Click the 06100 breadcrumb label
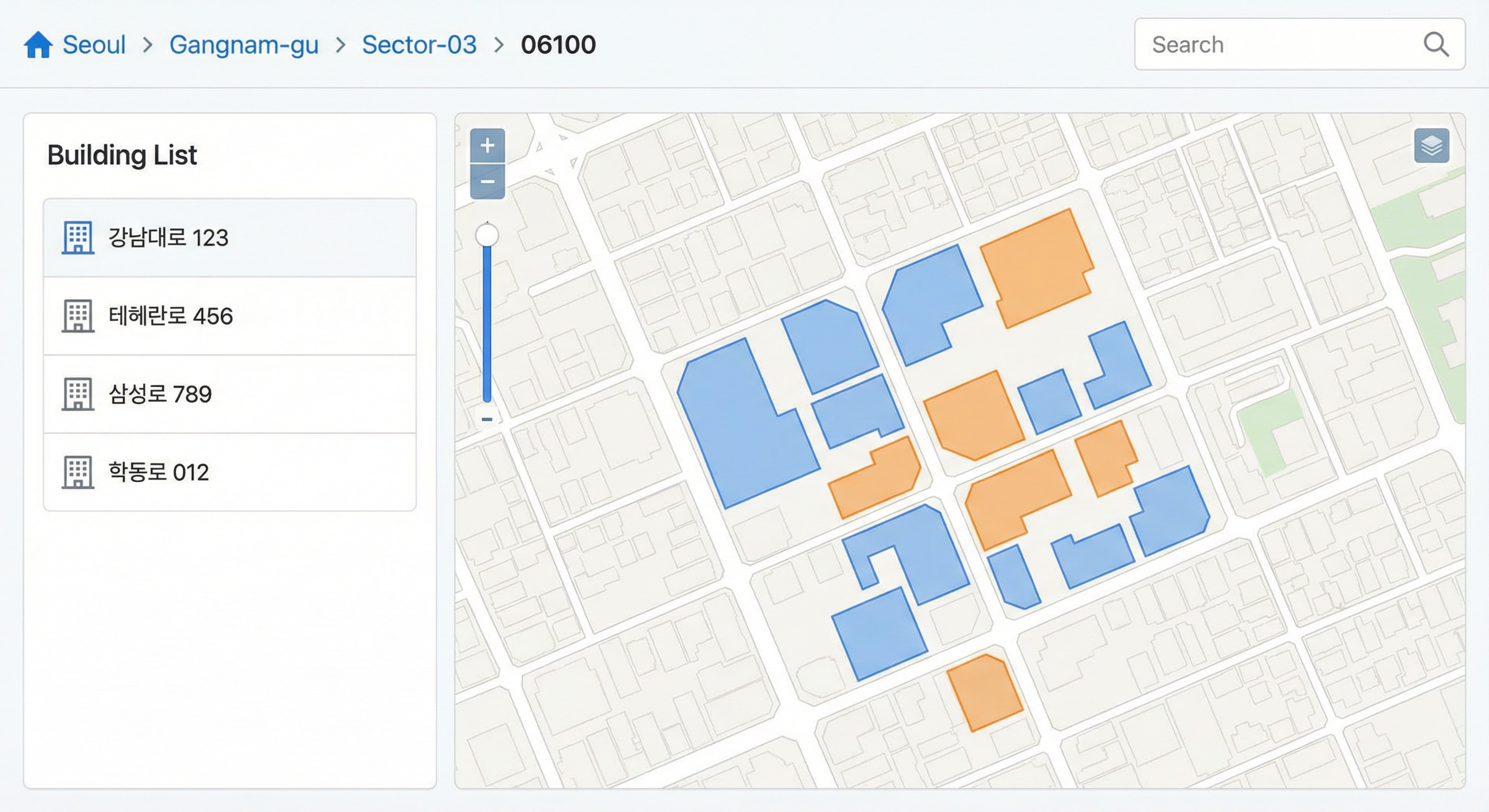The image size is (1489, 812). click(558, 44)
